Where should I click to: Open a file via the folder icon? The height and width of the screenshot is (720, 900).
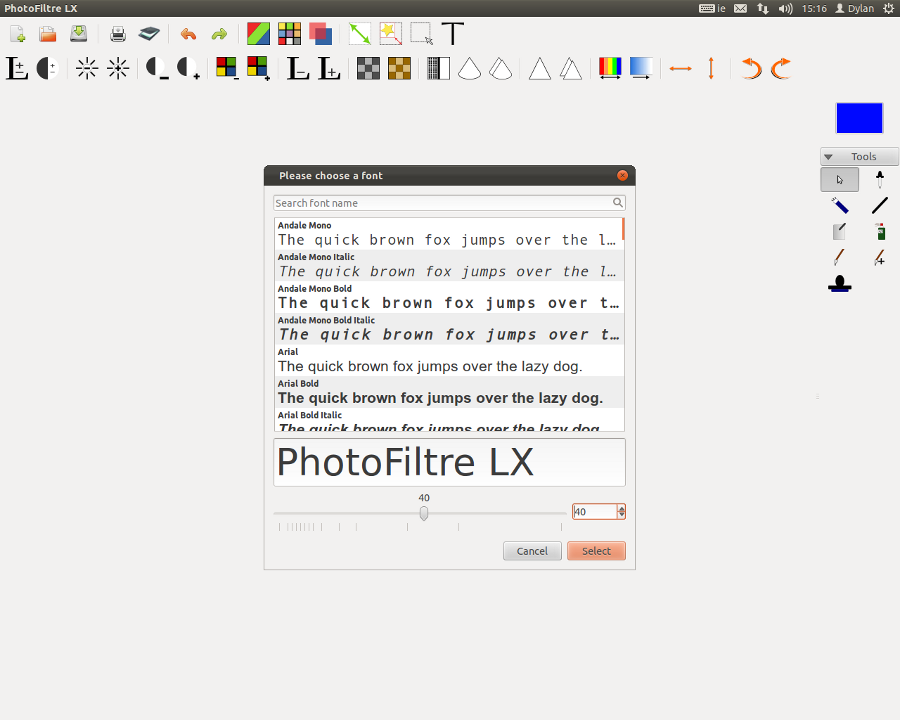coord(48,34)
